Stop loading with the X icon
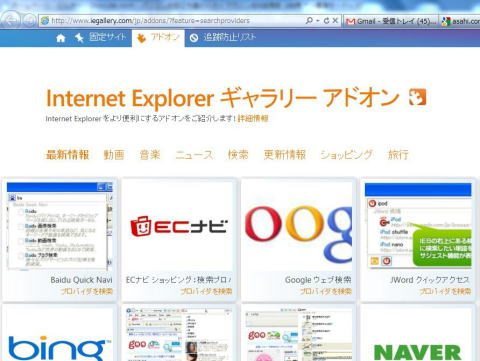Screen dimensions: 480x361 (335, 21)
